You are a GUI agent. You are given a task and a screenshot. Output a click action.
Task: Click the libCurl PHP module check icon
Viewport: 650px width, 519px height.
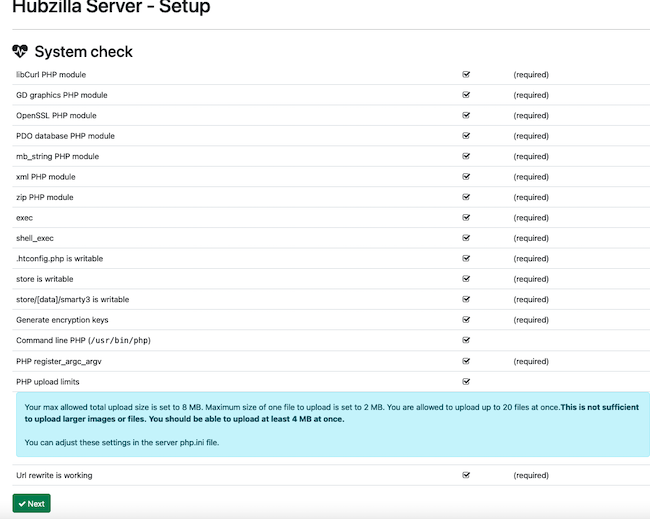tap(466, 75)
